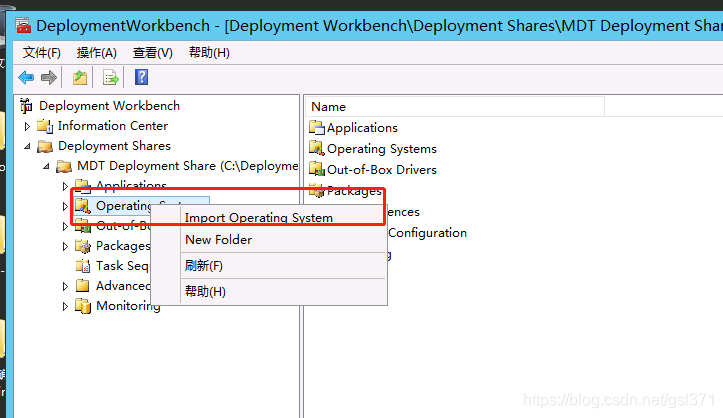This screenshot has height=418, width=723.
Task: Click the blue Help question mark icon
Action: coord(142,77)
